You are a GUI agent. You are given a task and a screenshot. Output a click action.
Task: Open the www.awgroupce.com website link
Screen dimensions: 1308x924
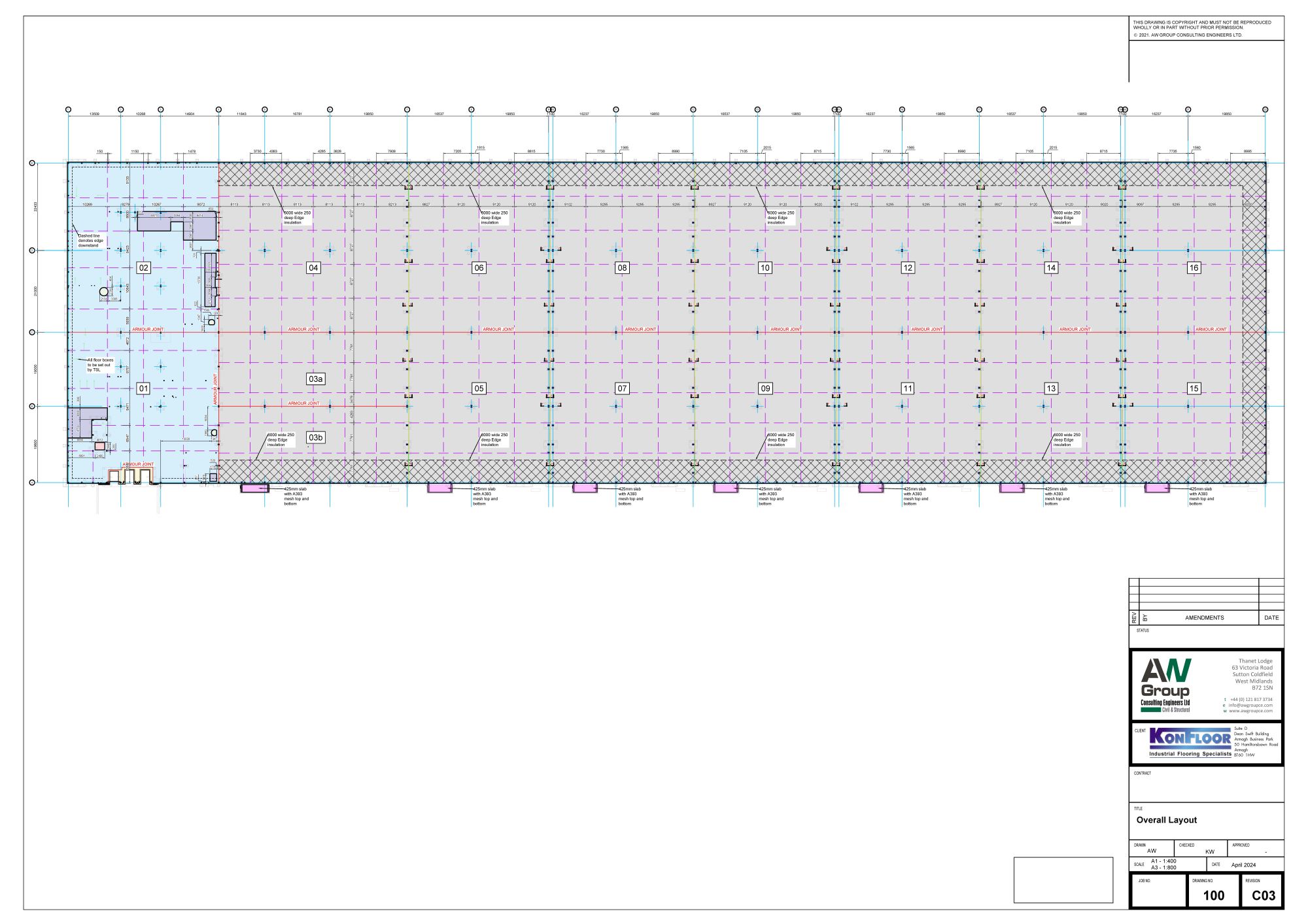1250,711
